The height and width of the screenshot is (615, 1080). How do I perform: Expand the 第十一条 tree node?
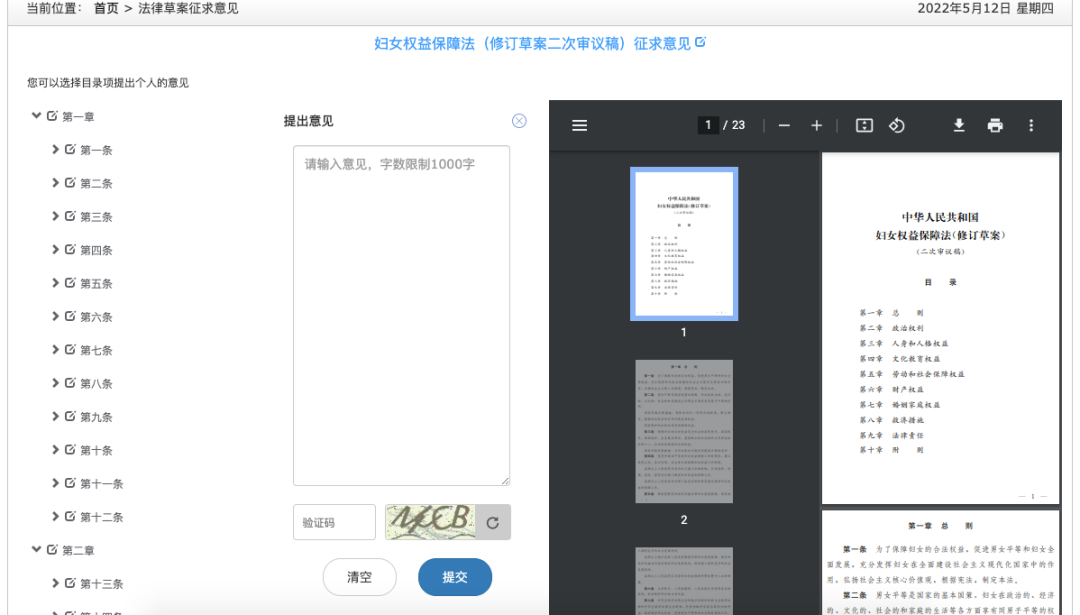tap(55, 483)
